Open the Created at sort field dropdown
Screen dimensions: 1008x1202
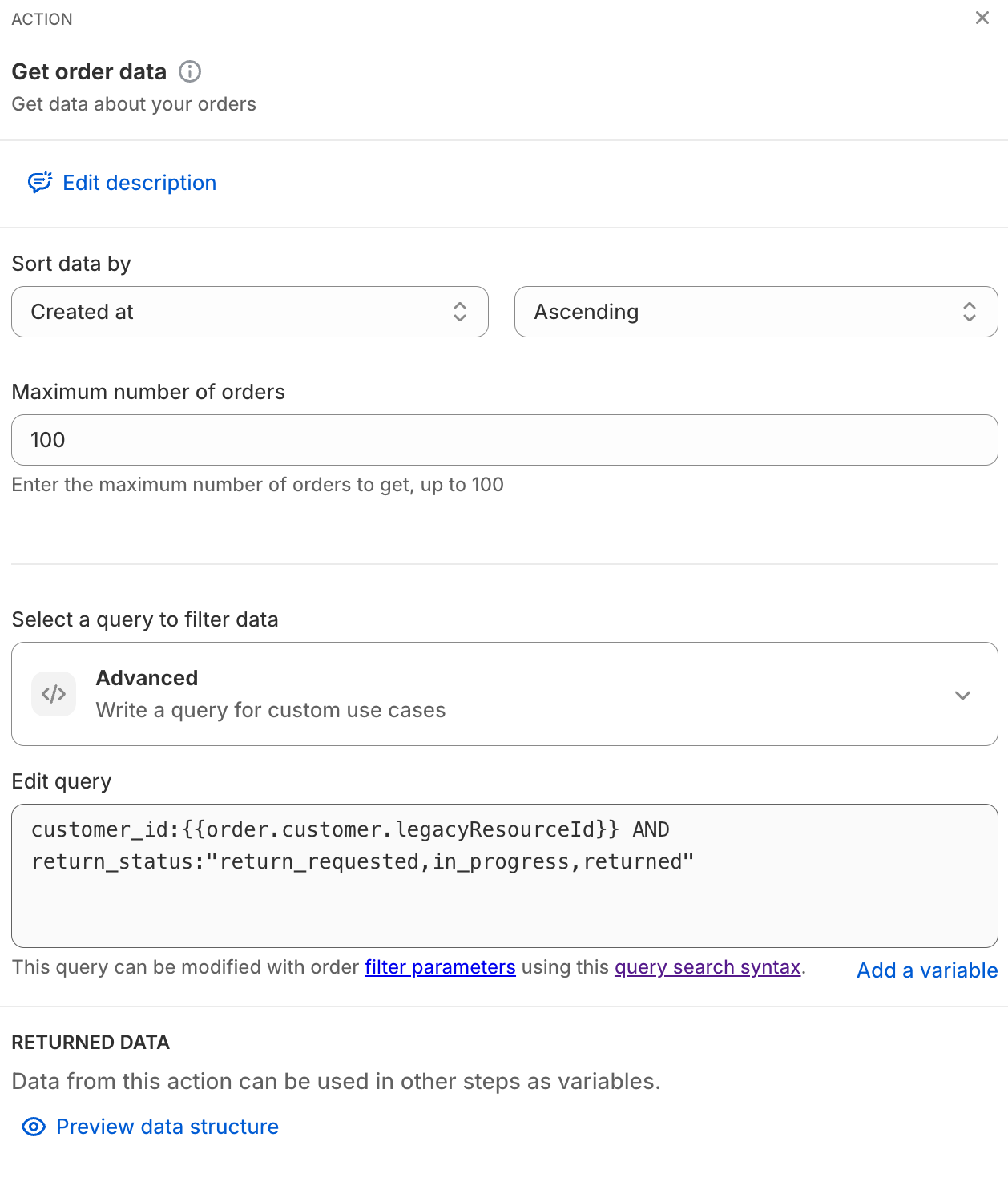(240, 312)
